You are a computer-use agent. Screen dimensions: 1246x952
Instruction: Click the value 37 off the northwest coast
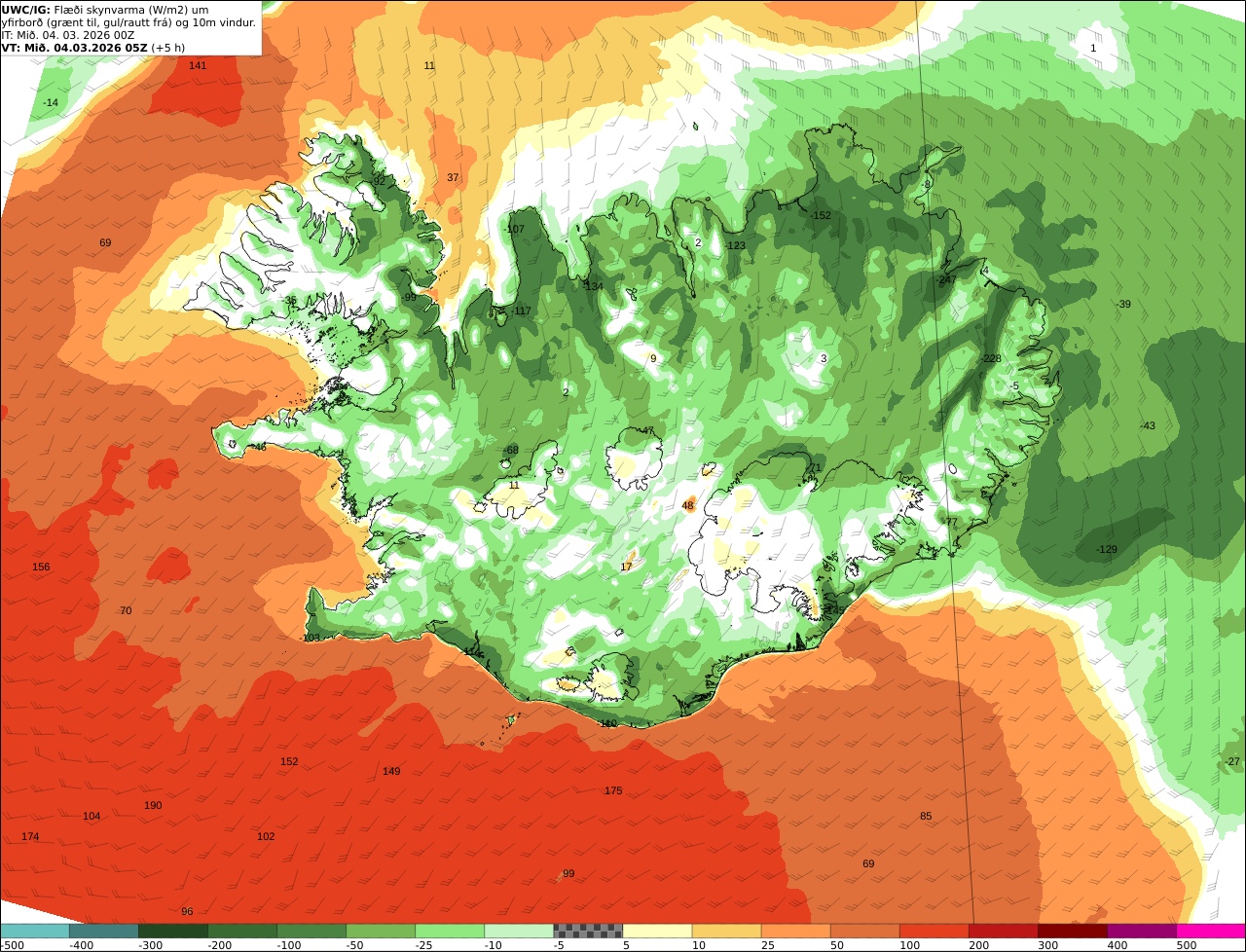click(x=453, y=177)
